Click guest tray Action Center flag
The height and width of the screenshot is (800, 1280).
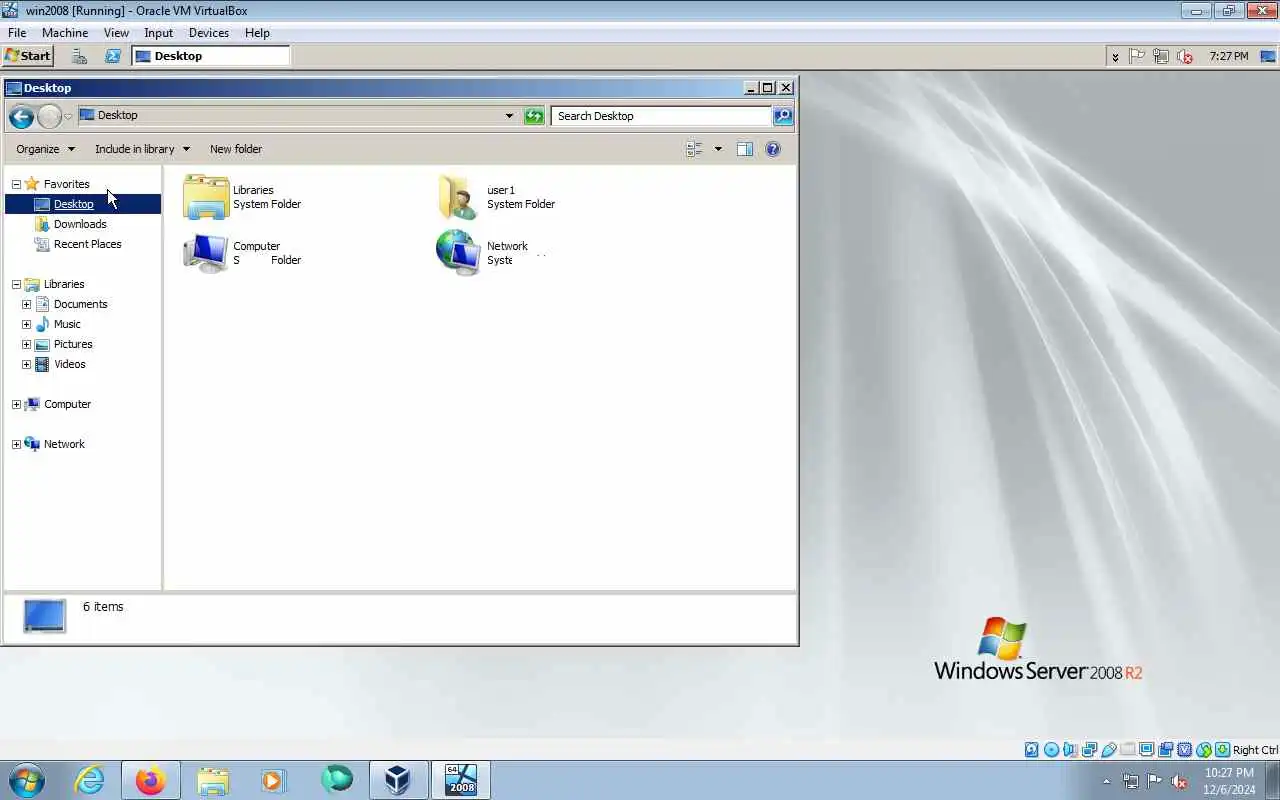pyautogui.click(x=1137, y=56)
